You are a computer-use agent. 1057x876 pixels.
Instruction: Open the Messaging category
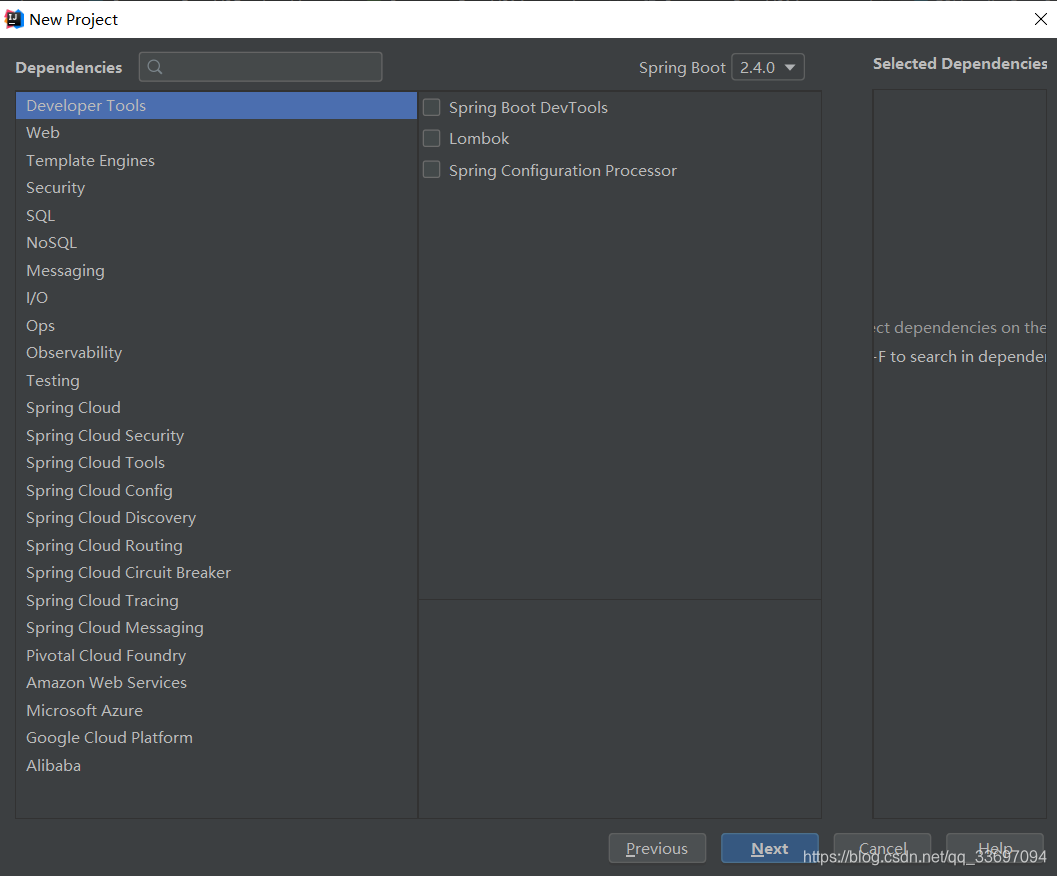coord(216,270)
